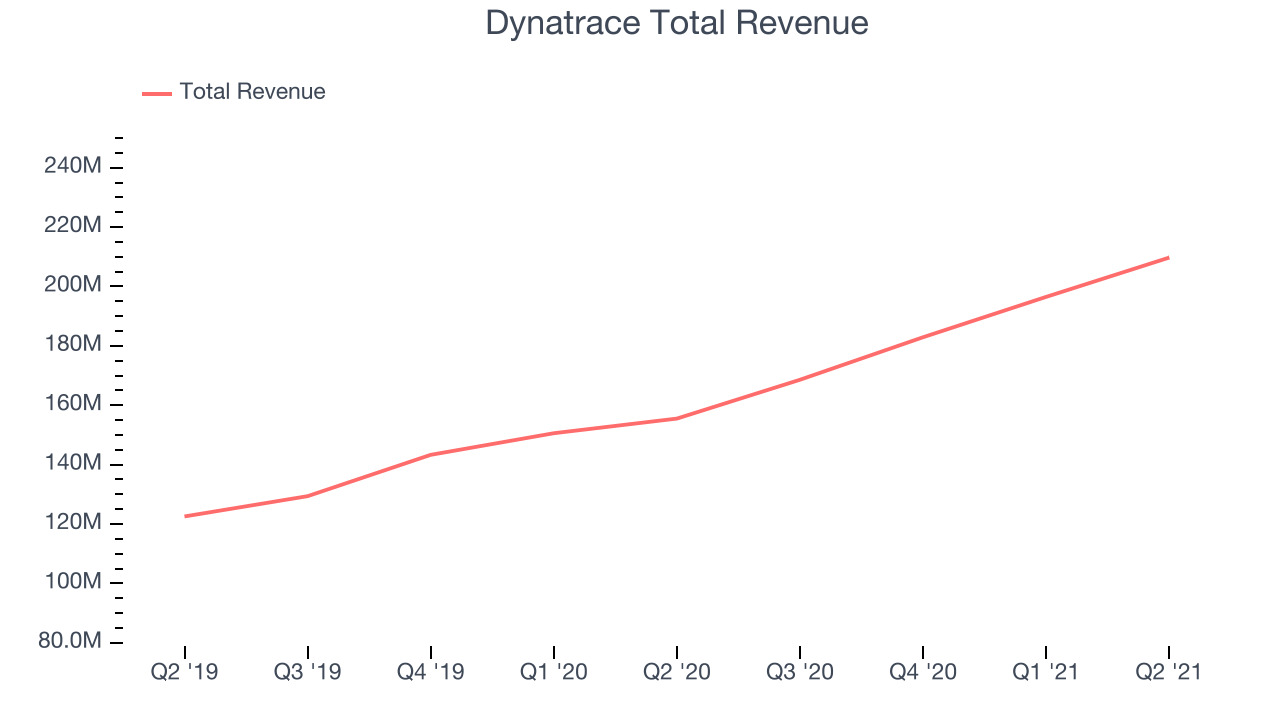This screenshot has width=1280, height=720.
Task: Click the Q4 '19 x-axis label
Action: [x=430, y=672]
